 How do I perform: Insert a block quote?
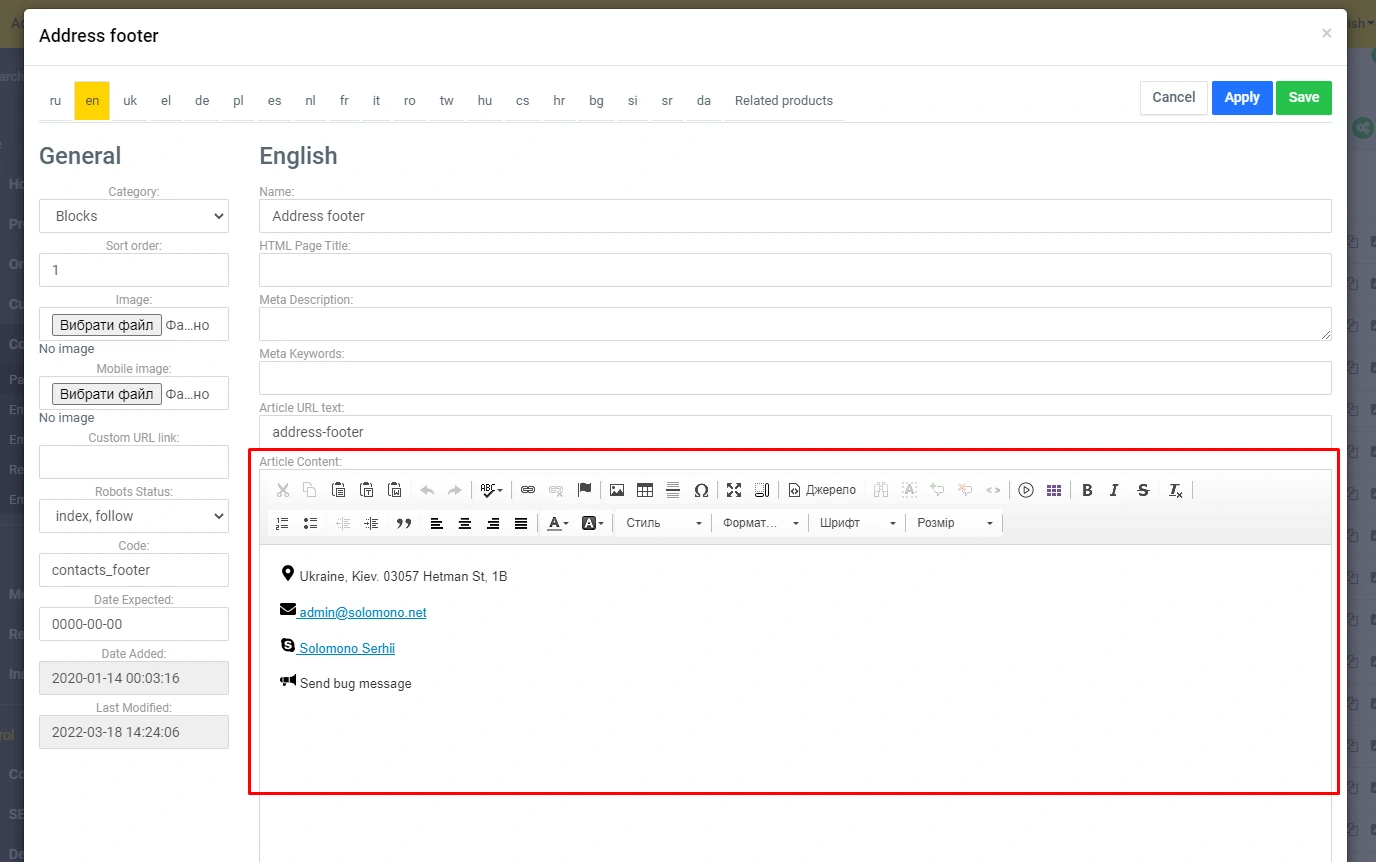[x=404, y=523]
